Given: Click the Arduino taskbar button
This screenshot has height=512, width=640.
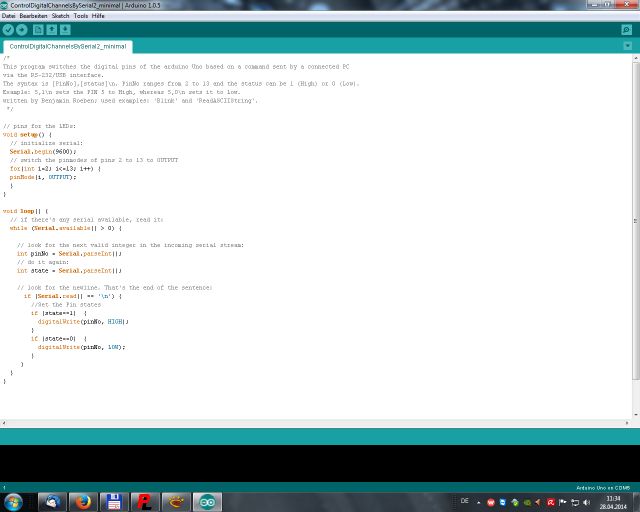Looking at the screenshot, I should pos(207,502).
